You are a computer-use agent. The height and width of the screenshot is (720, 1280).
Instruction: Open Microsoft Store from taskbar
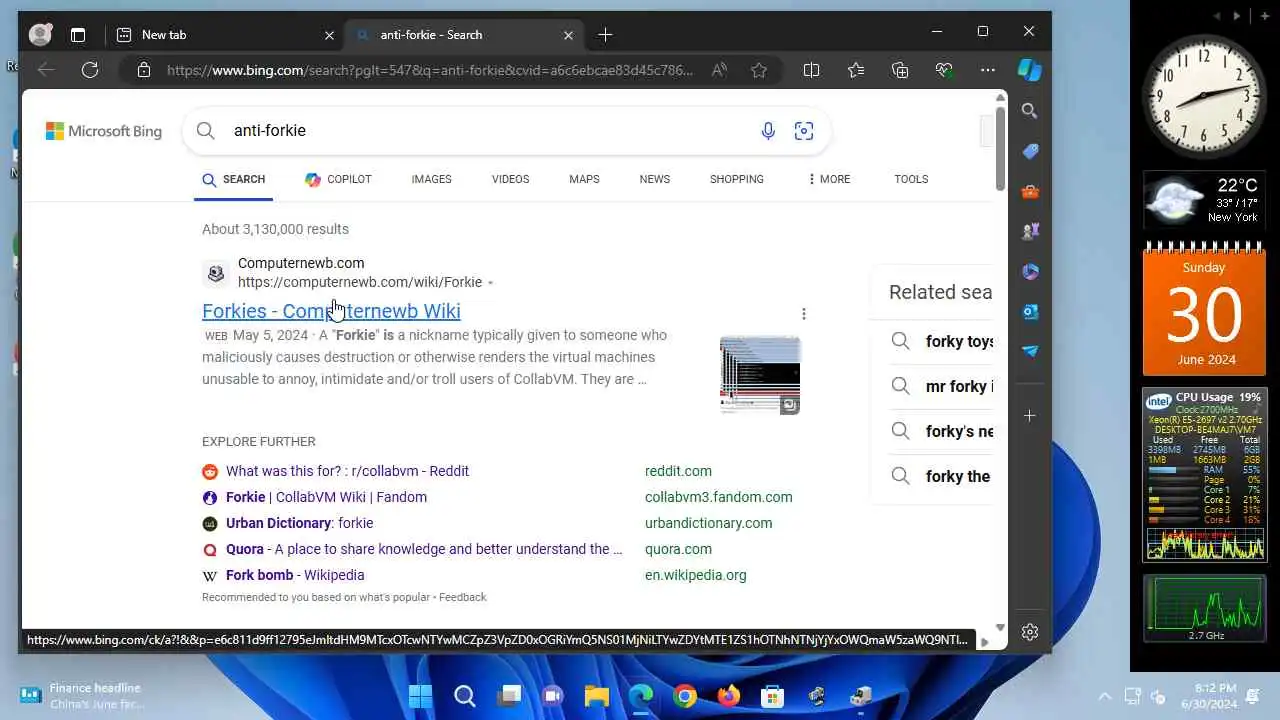[772, 696]
